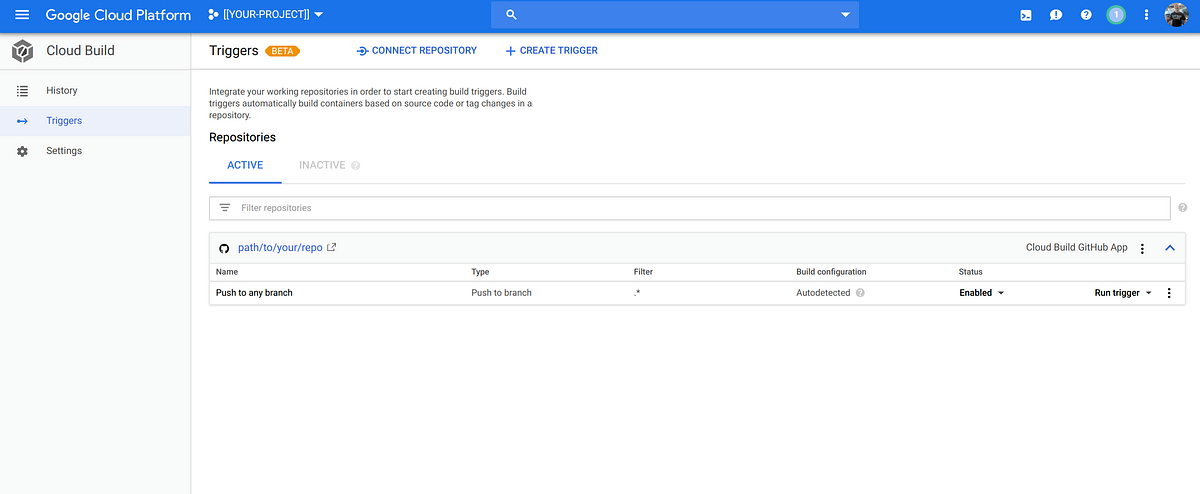Click the '.*' filter cell
Image resolution: width=1200 pixels, height=494 pixels.
pos(638,293)
